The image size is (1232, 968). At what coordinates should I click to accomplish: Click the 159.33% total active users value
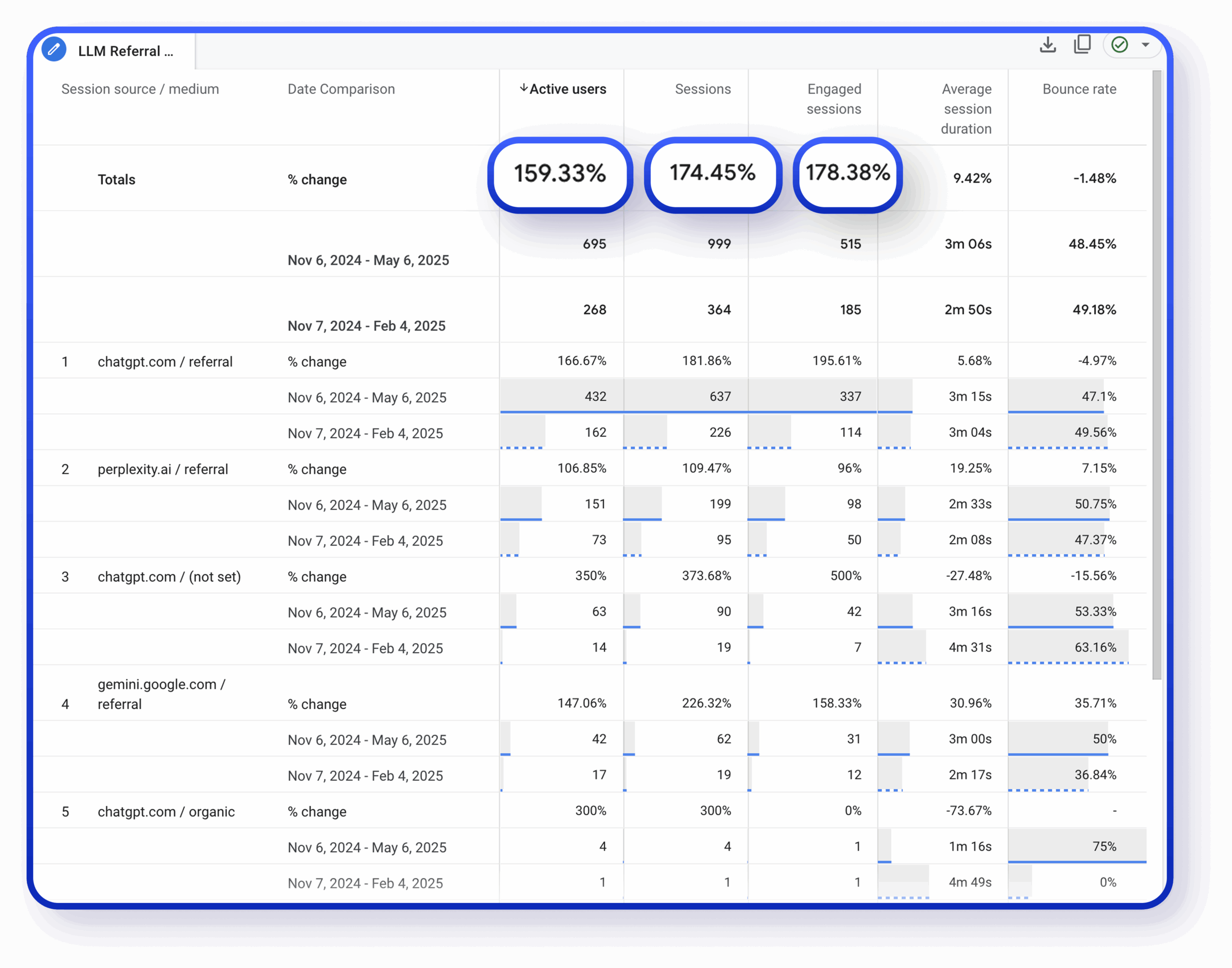tap(560, 173)
